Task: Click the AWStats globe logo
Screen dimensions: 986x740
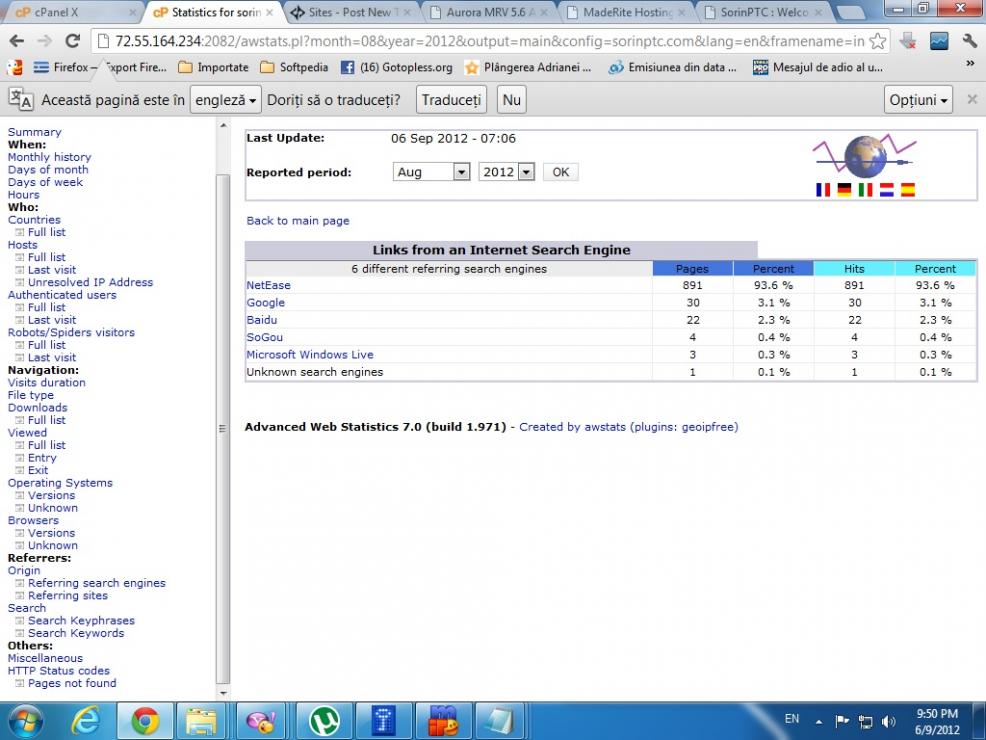Action: tap(865, 156)
